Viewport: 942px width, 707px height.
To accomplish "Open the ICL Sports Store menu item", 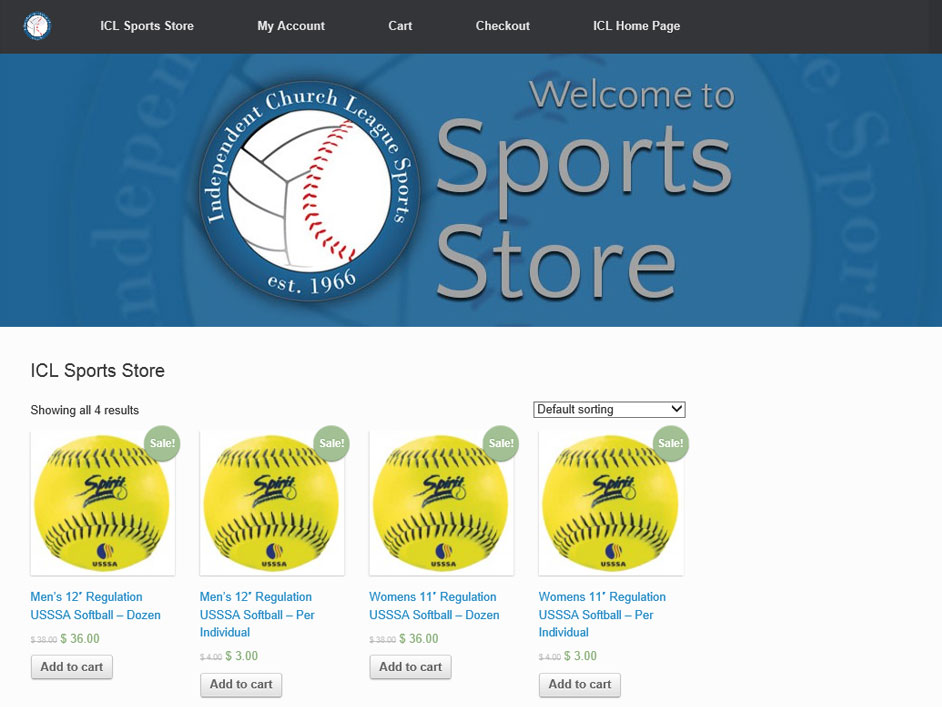I will click(x=147, y=26).
